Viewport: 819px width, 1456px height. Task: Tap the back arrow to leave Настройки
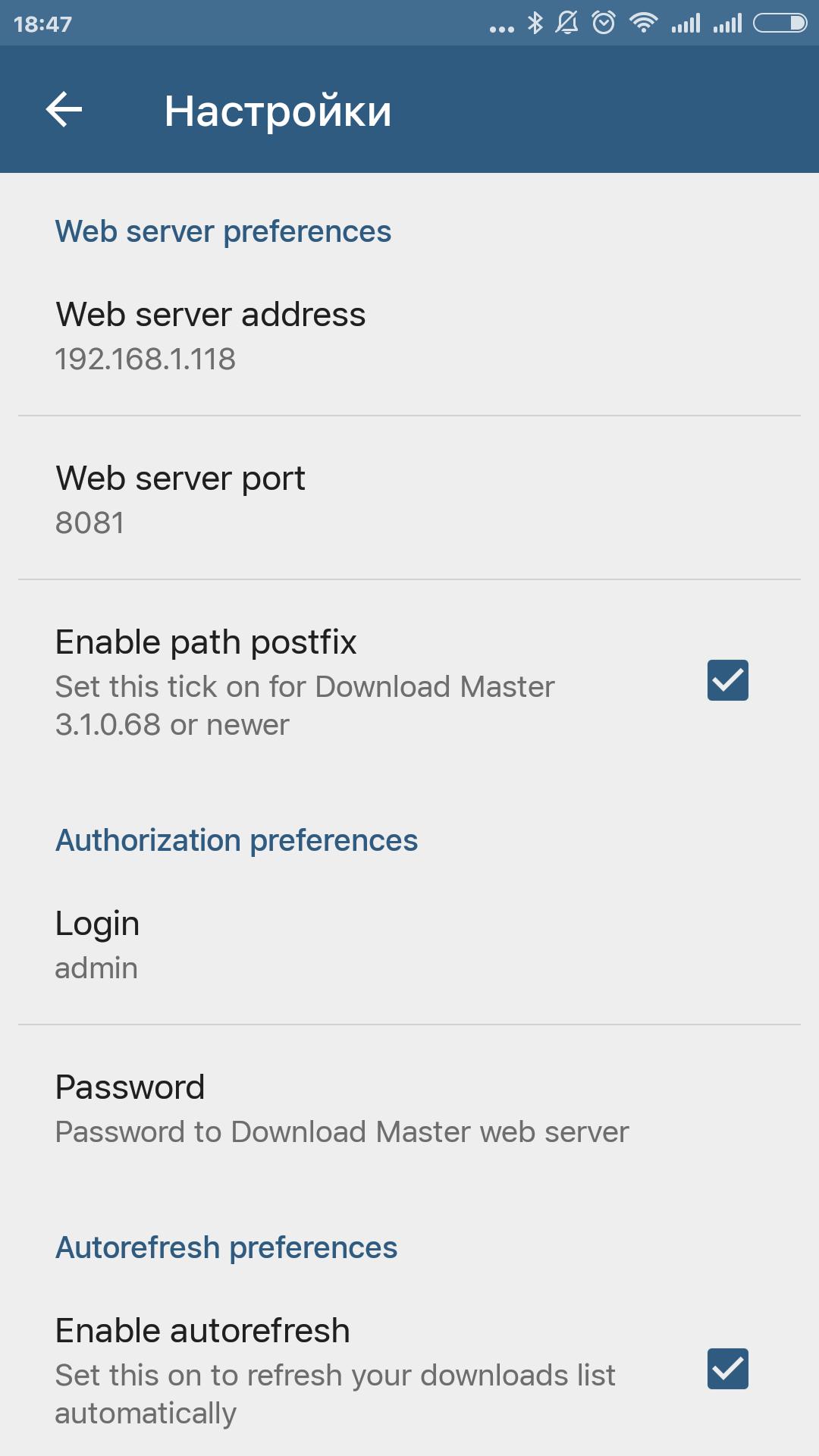(x=64, y=109)
